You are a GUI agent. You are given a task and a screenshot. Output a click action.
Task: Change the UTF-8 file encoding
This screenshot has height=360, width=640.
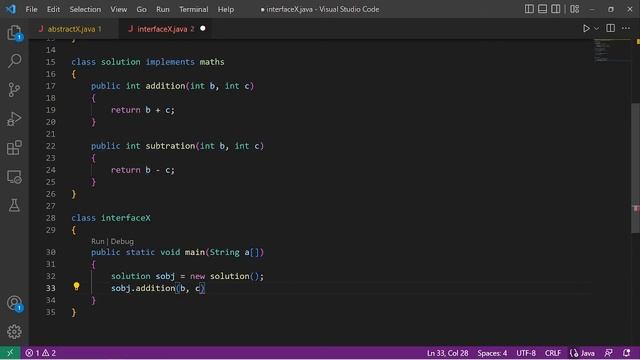tap(526, 353)
